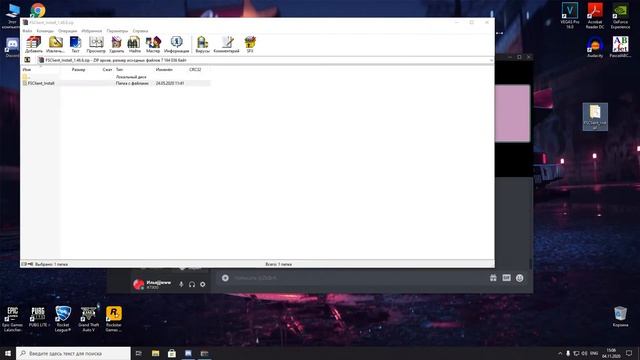Click Discord attach file plus button

click(x=225, y=278)
